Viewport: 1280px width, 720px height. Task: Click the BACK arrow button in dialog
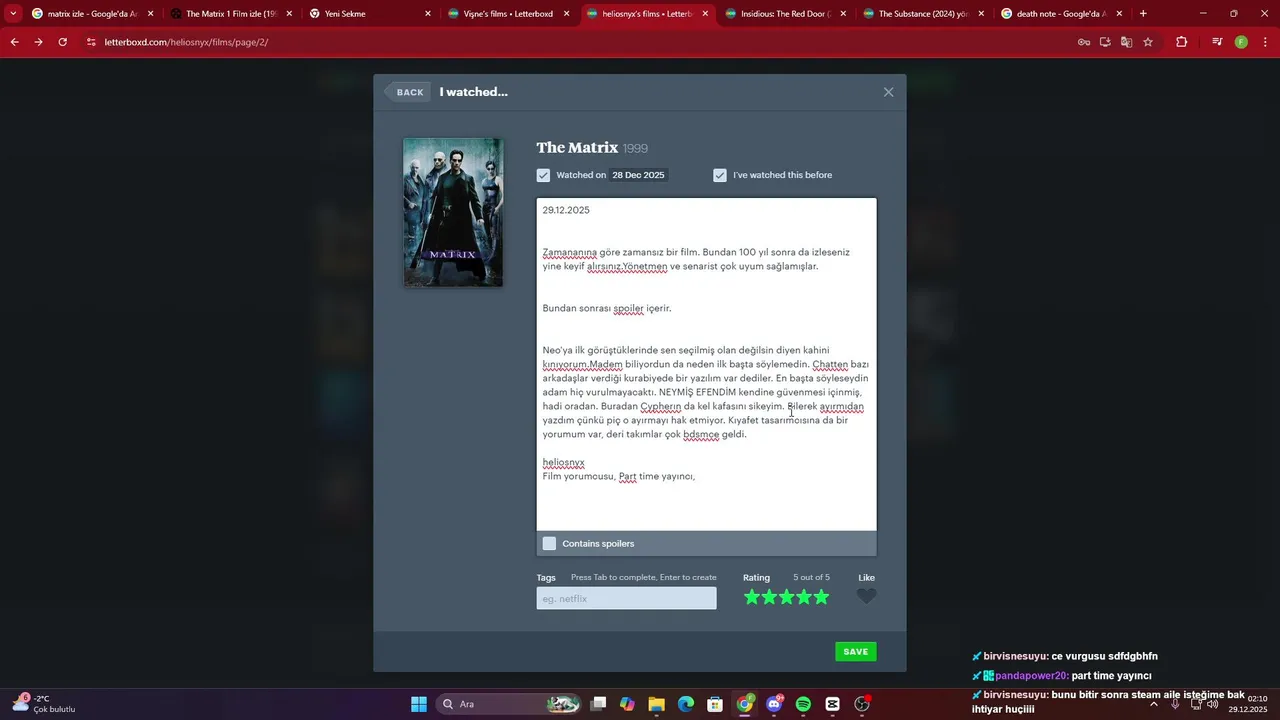tap(408, 92)
